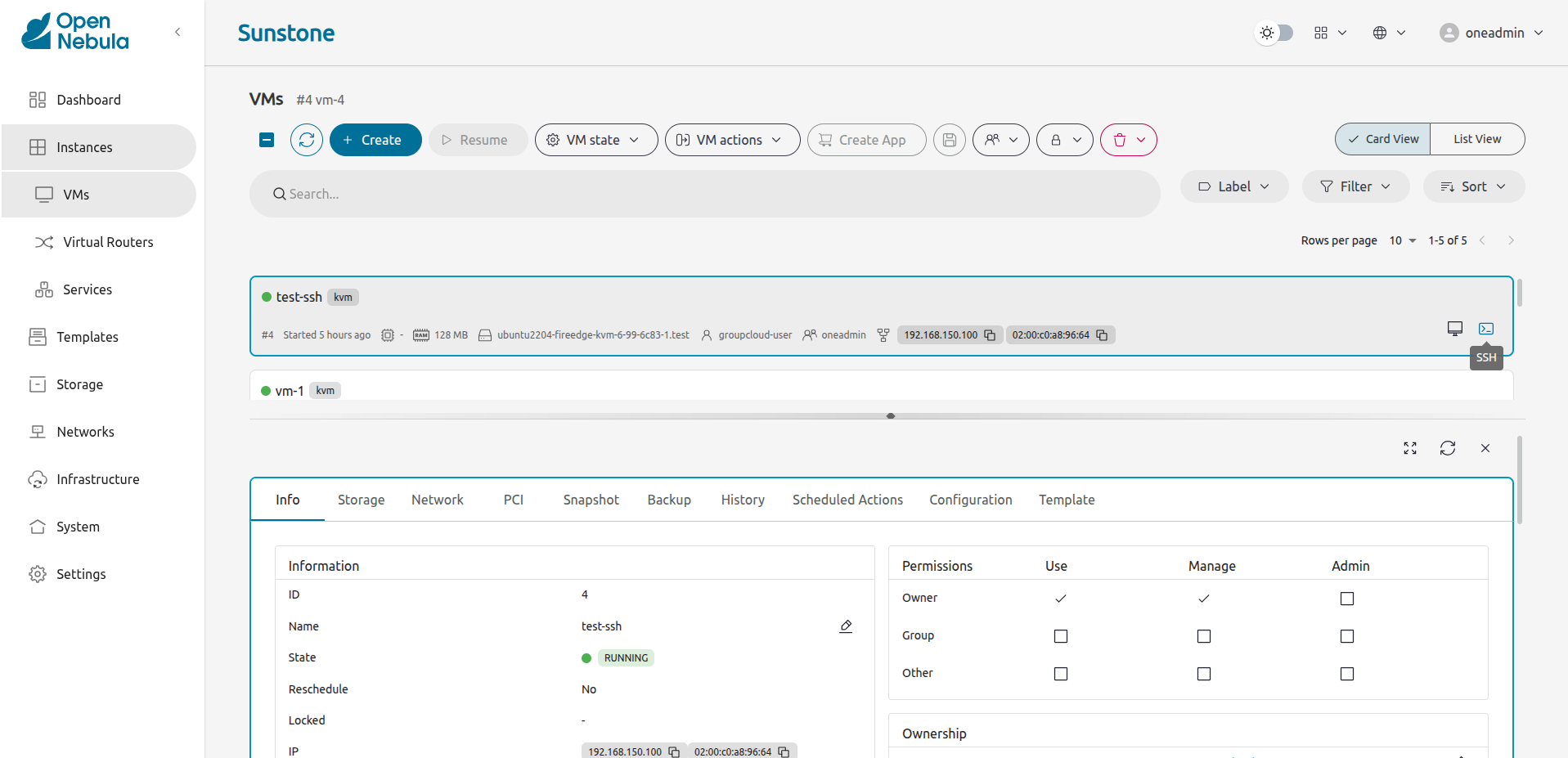Switch to the Snapshot tab
Image resolution: width=1568 pixels, height=758 pixels.
point(591,500)
